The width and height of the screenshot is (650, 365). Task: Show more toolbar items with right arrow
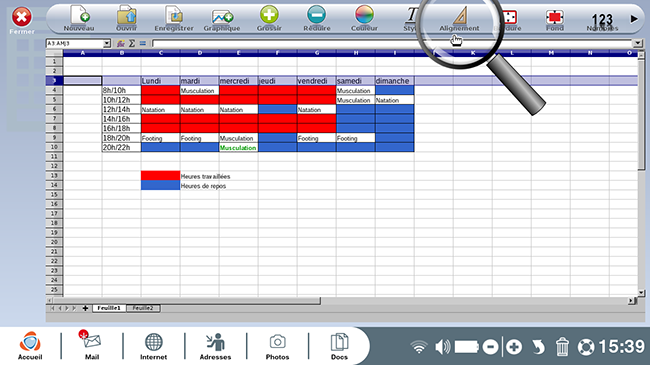pyautogui.click(x=634, y=19)
